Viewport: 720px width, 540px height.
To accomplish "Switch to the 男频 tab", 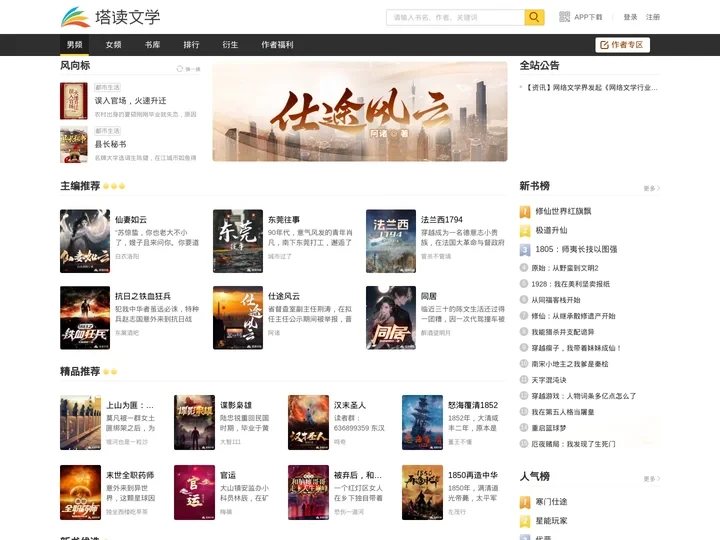I will pos(74,45).
